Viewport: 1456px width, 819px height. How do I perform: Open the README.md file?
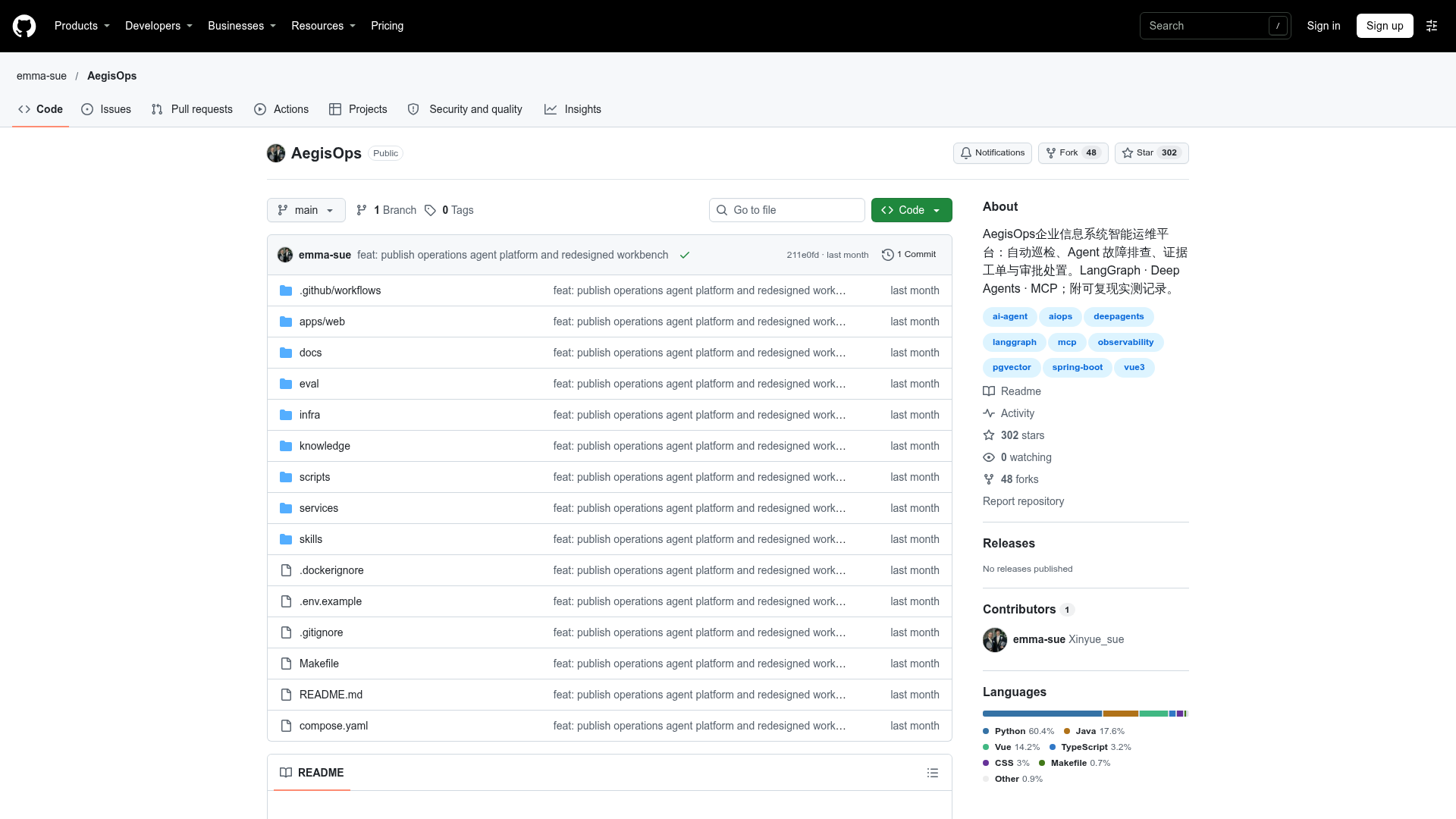coord(331,695)
